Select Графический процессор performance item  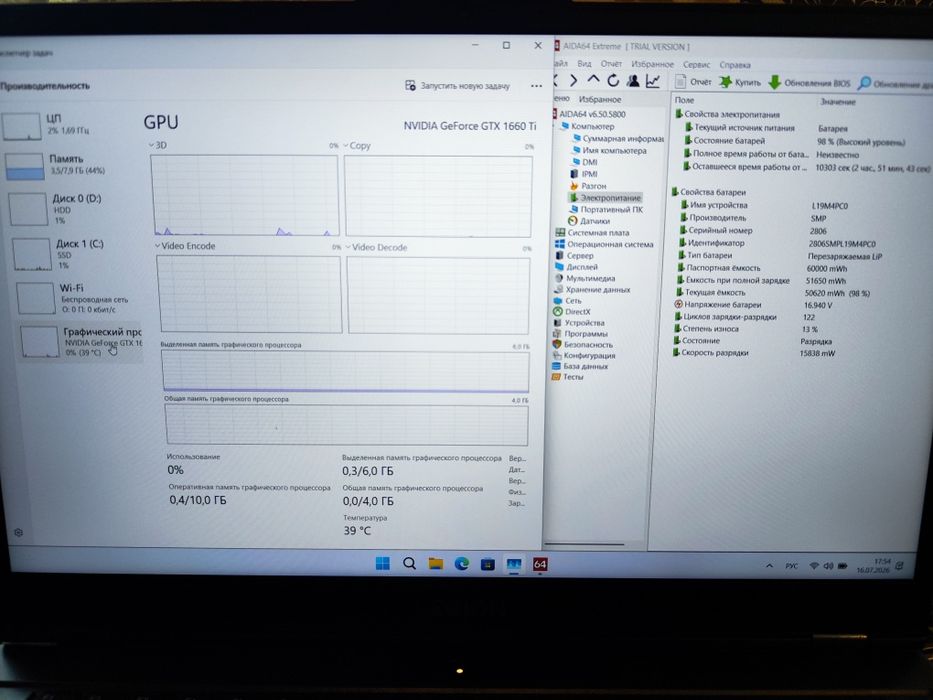pyautogui.click(x=80, y=342)
